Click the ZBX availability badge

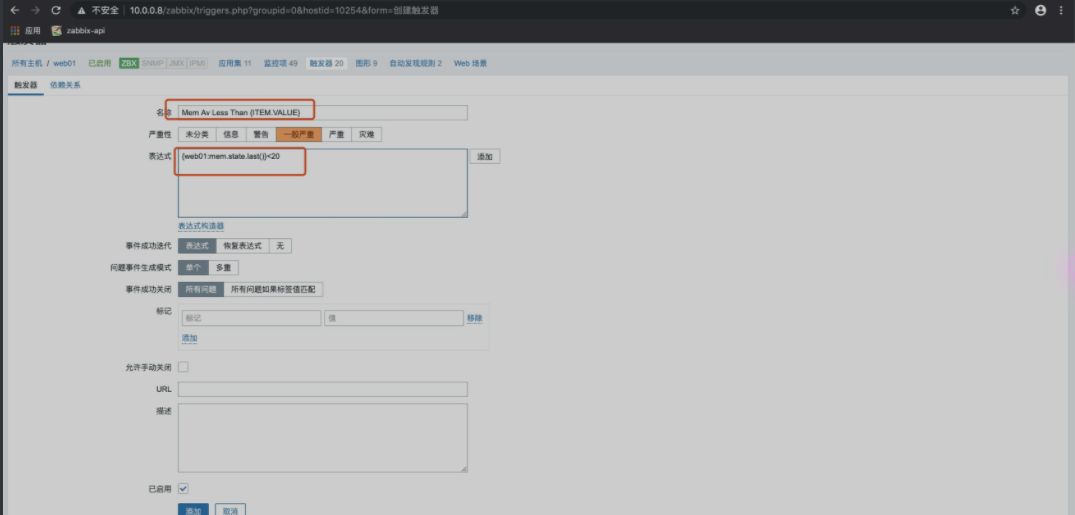(129, 63)
